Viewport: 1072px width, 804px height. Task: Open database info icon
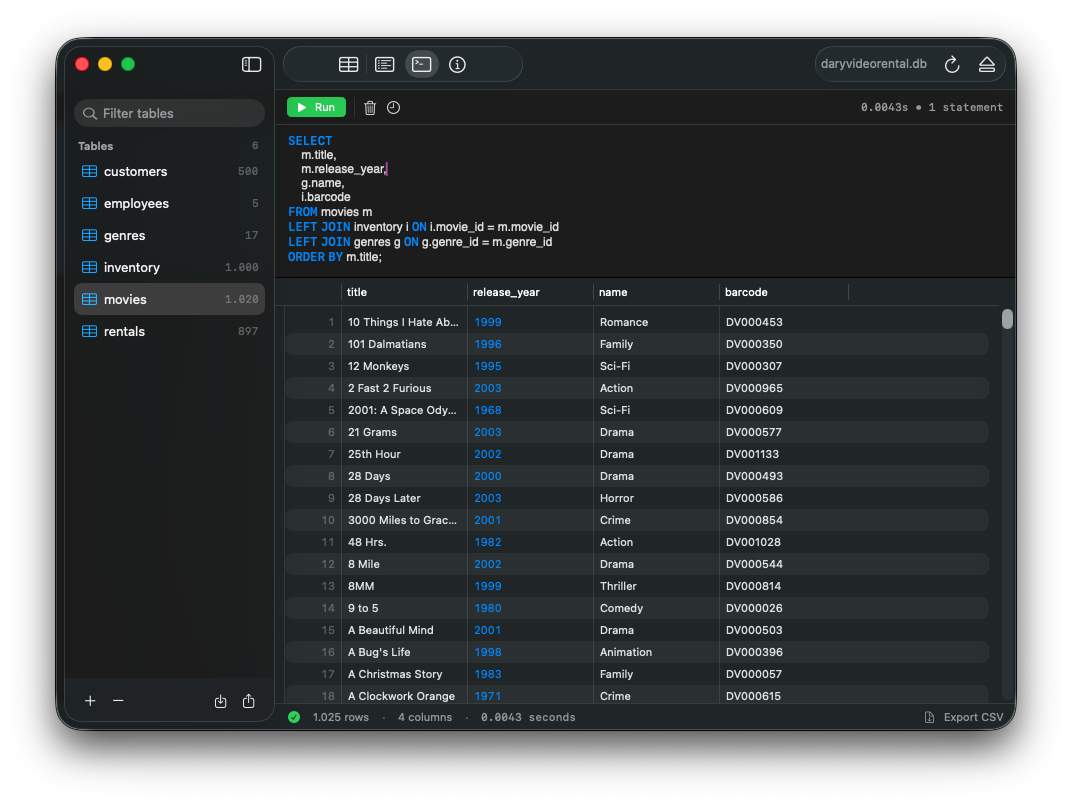click(457, 64)
